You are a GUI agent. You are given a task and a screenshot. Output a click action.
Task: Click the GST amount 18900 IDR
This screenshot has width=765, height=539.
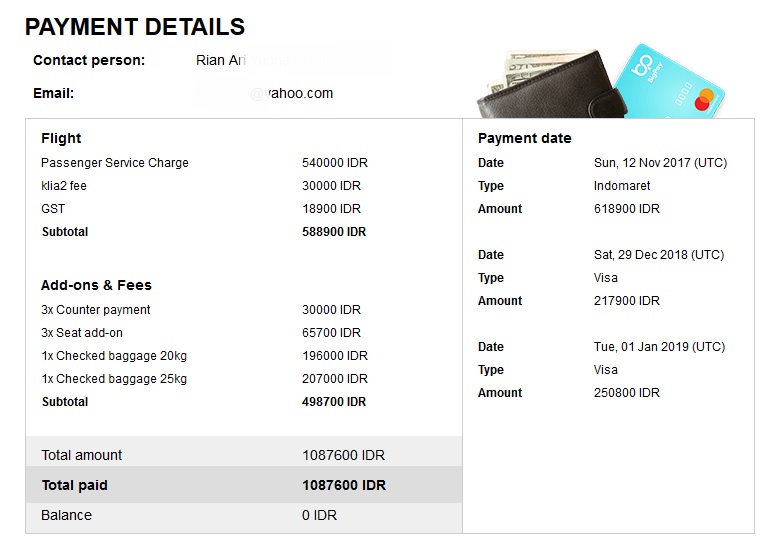pyautogui.click(x=331, y=209)
